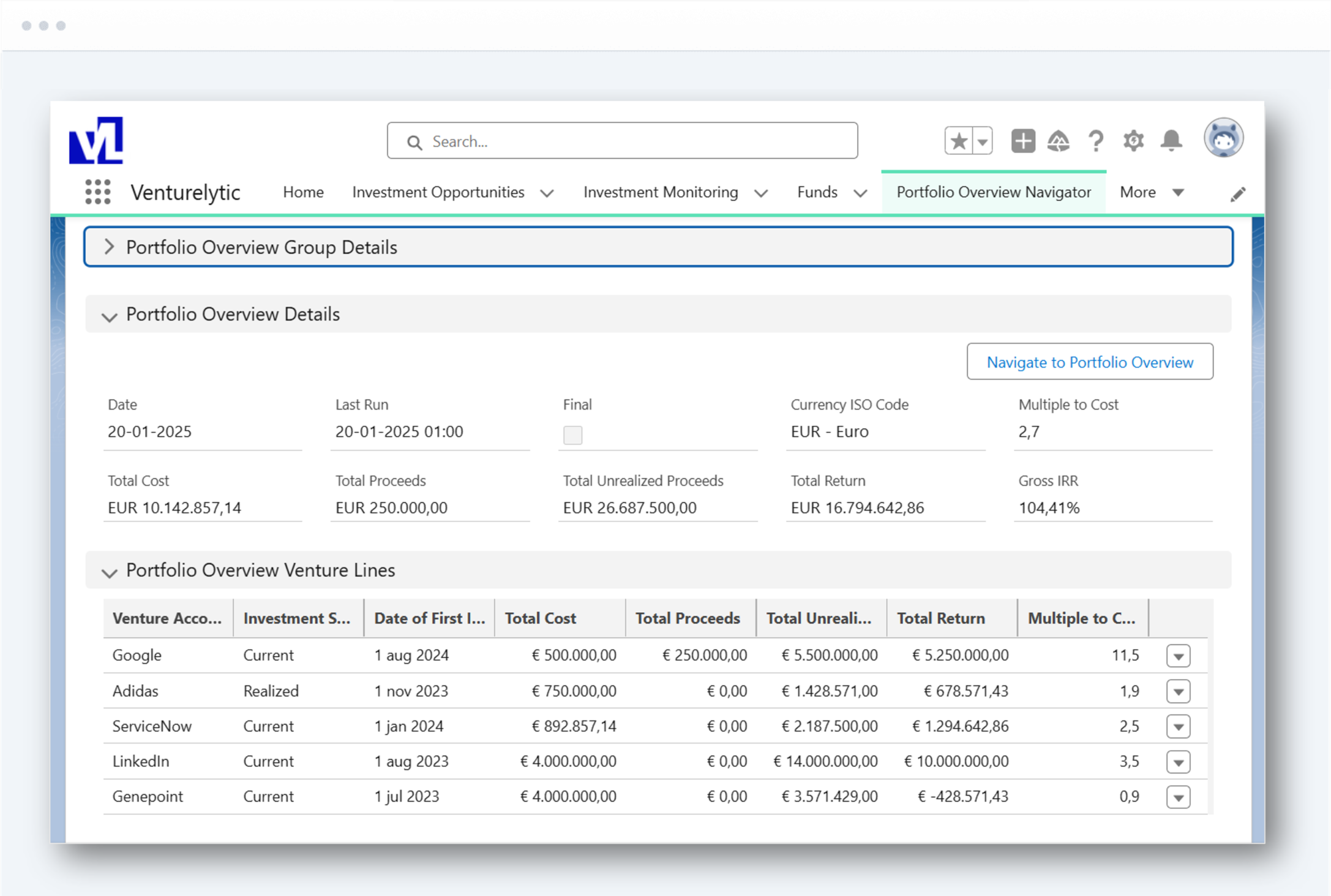The height and width of the screenshot is (896, 1331).
Task: Expand Portfolio Overview Group Details section
Action: pyautogui.click(x=110, y=247)
